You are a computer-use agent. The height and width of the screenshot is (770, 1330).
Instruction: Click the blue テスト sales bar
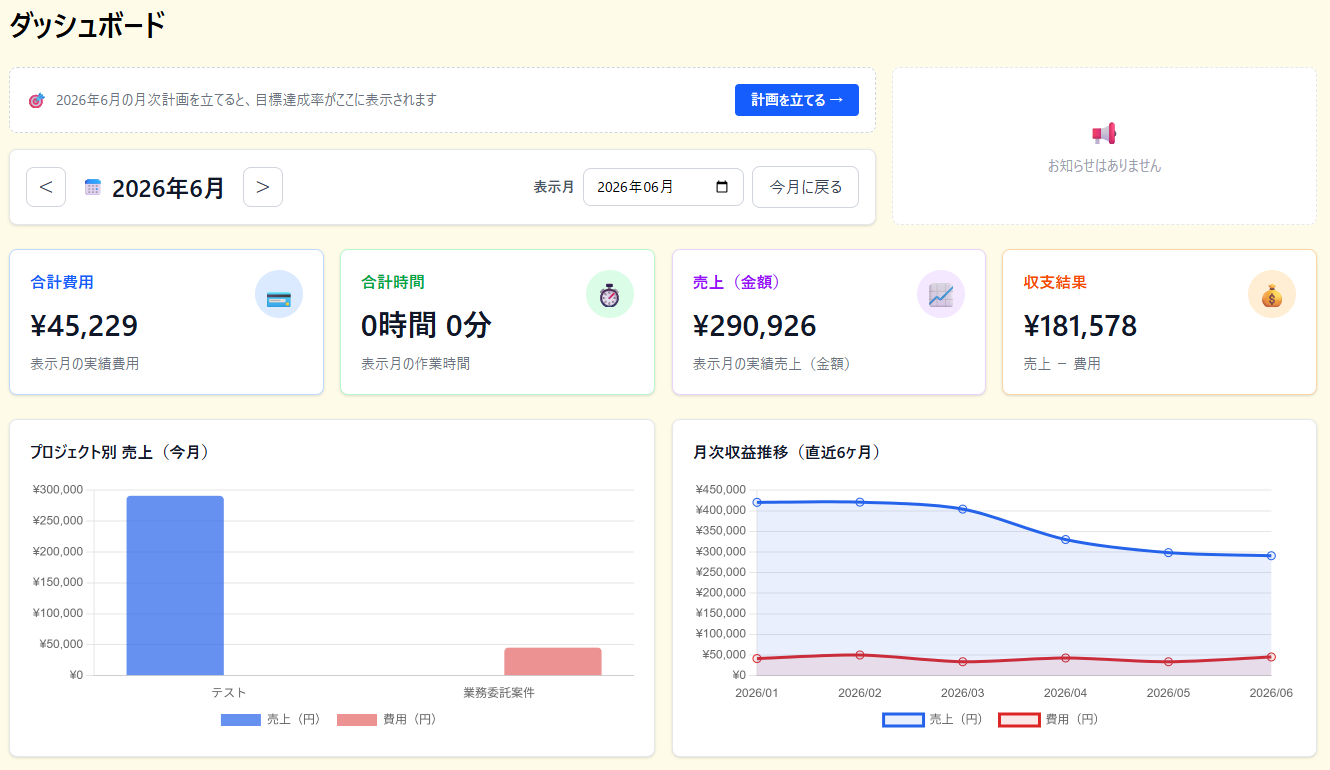pos(175,586)
